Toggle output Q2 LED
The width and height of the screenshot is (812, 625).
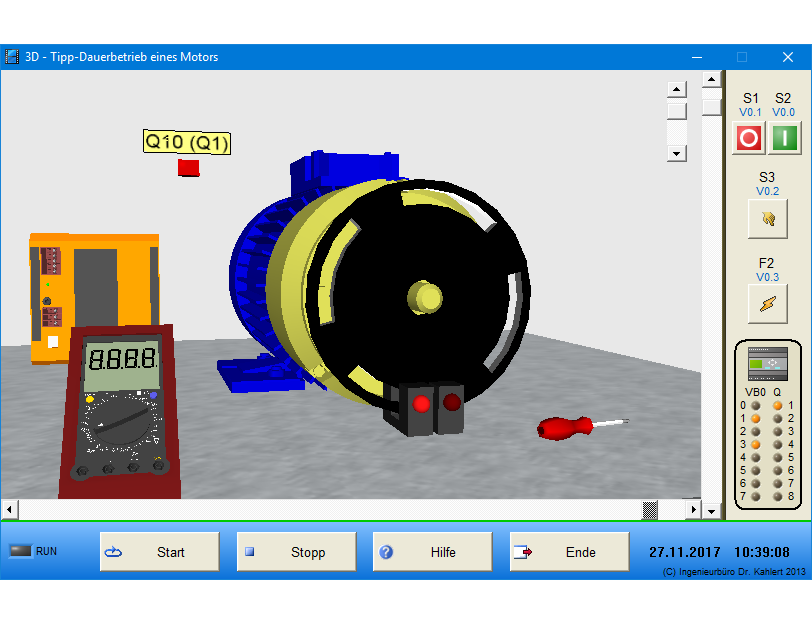(777, 418)
